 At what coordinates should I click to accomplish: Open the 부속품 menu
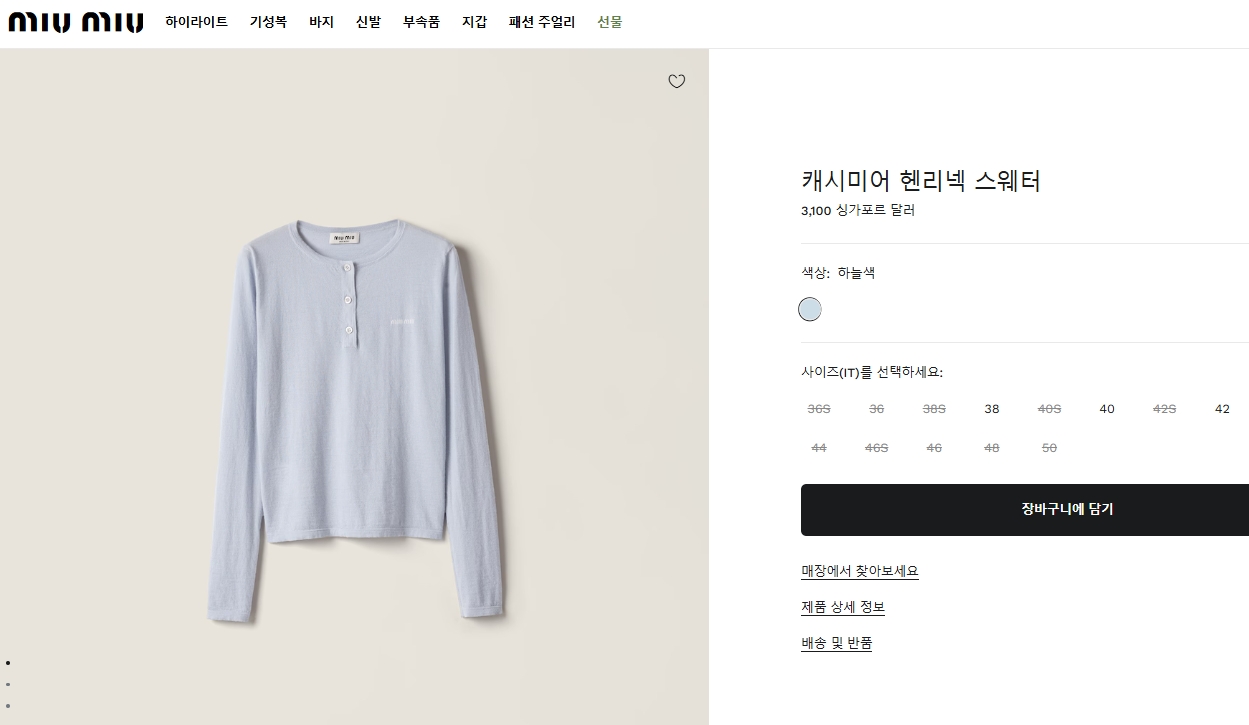(x=421, y=22)
